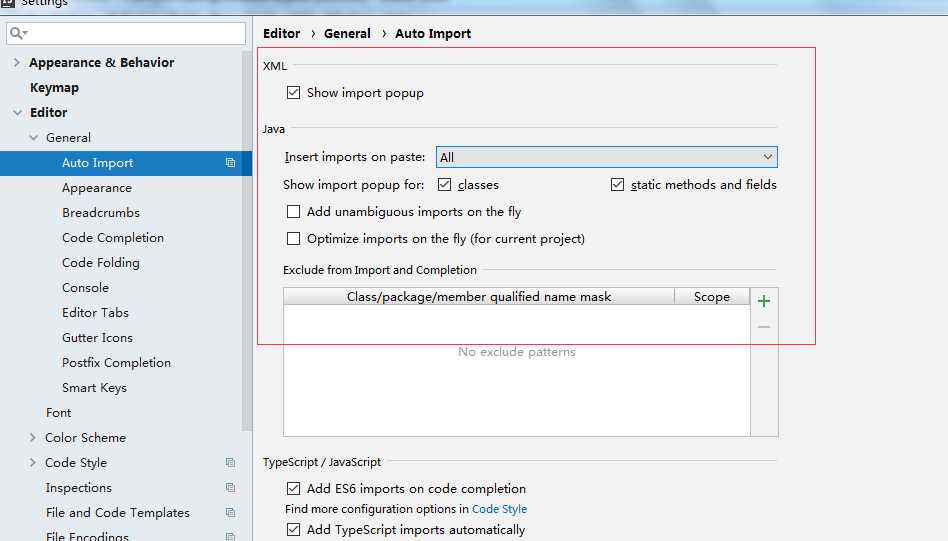Toggle the classes import popup checkbox
Image resolution: width=948 pixels, height=541 pixels.
pyautogui.click(x=444, y=184)
